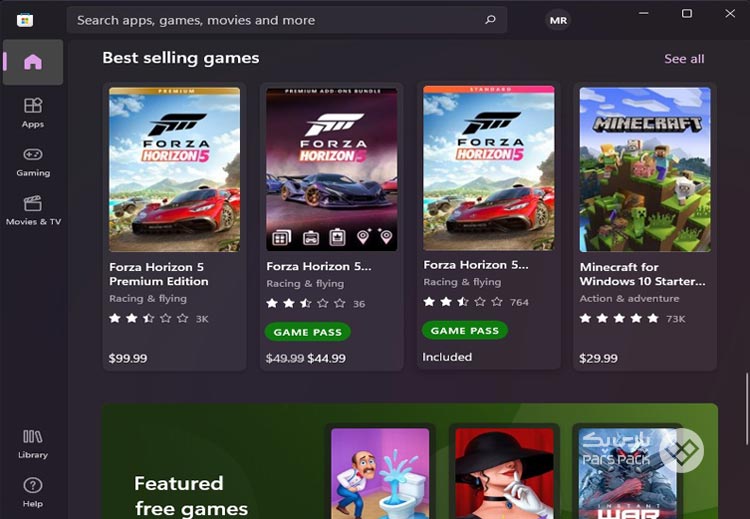
Task: Open the Movies & TV section
Action: [x=33, y=210]
